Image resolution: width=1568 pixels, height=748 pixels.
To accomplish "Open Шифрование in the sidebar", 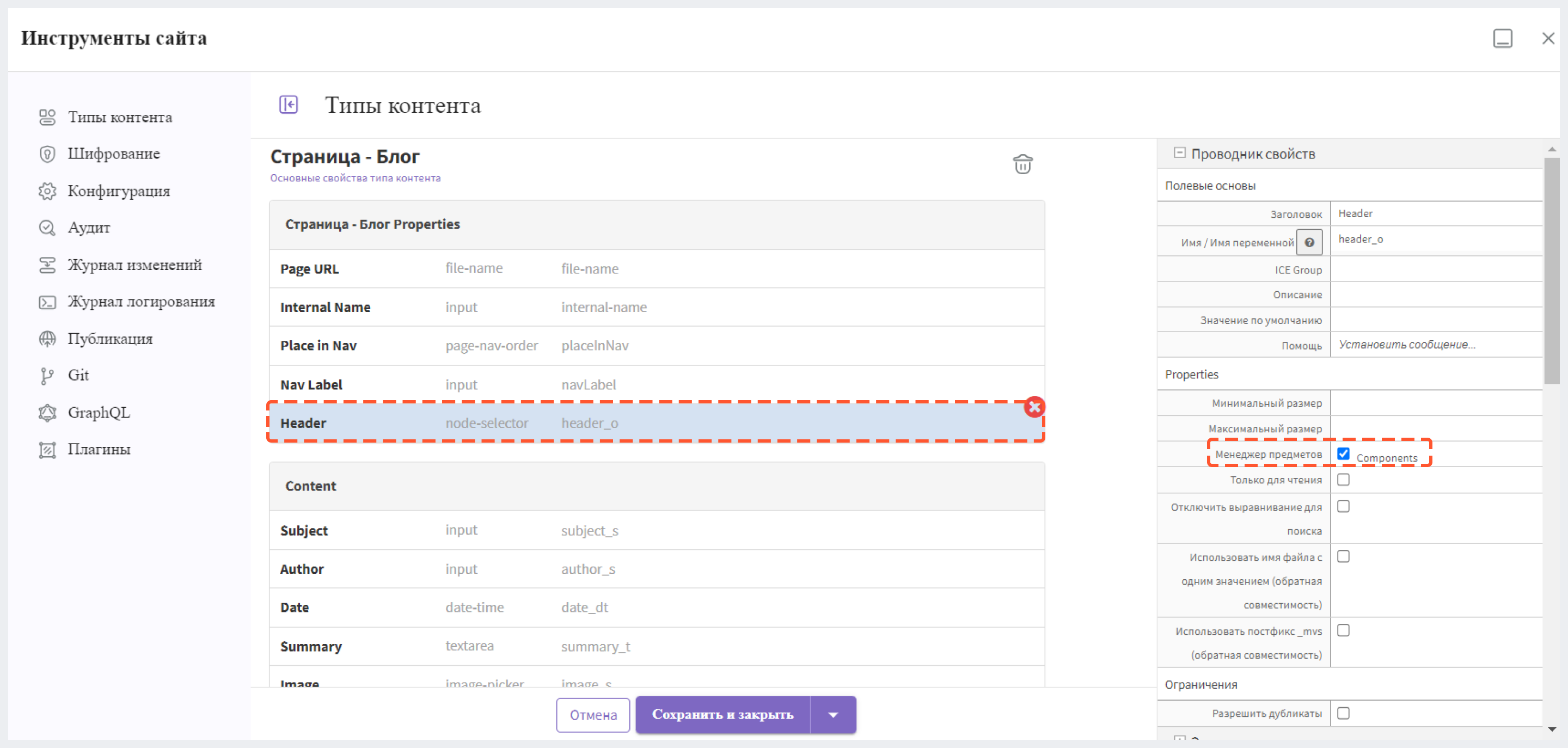I will click(x=113, y=154).
